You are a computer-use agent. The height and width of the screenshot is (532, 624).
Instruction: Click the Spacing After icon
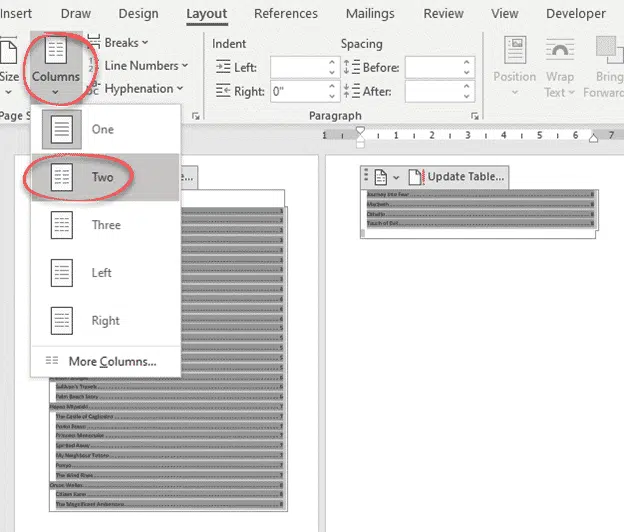[x=352, y=91]
